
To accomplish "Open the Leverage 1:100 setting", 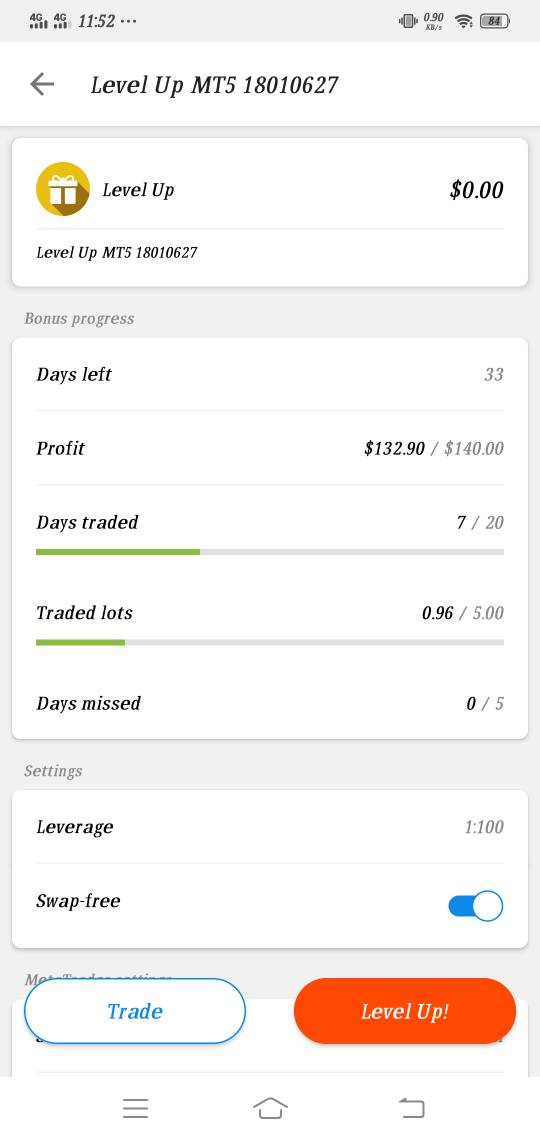I will (x=270, y=827).
